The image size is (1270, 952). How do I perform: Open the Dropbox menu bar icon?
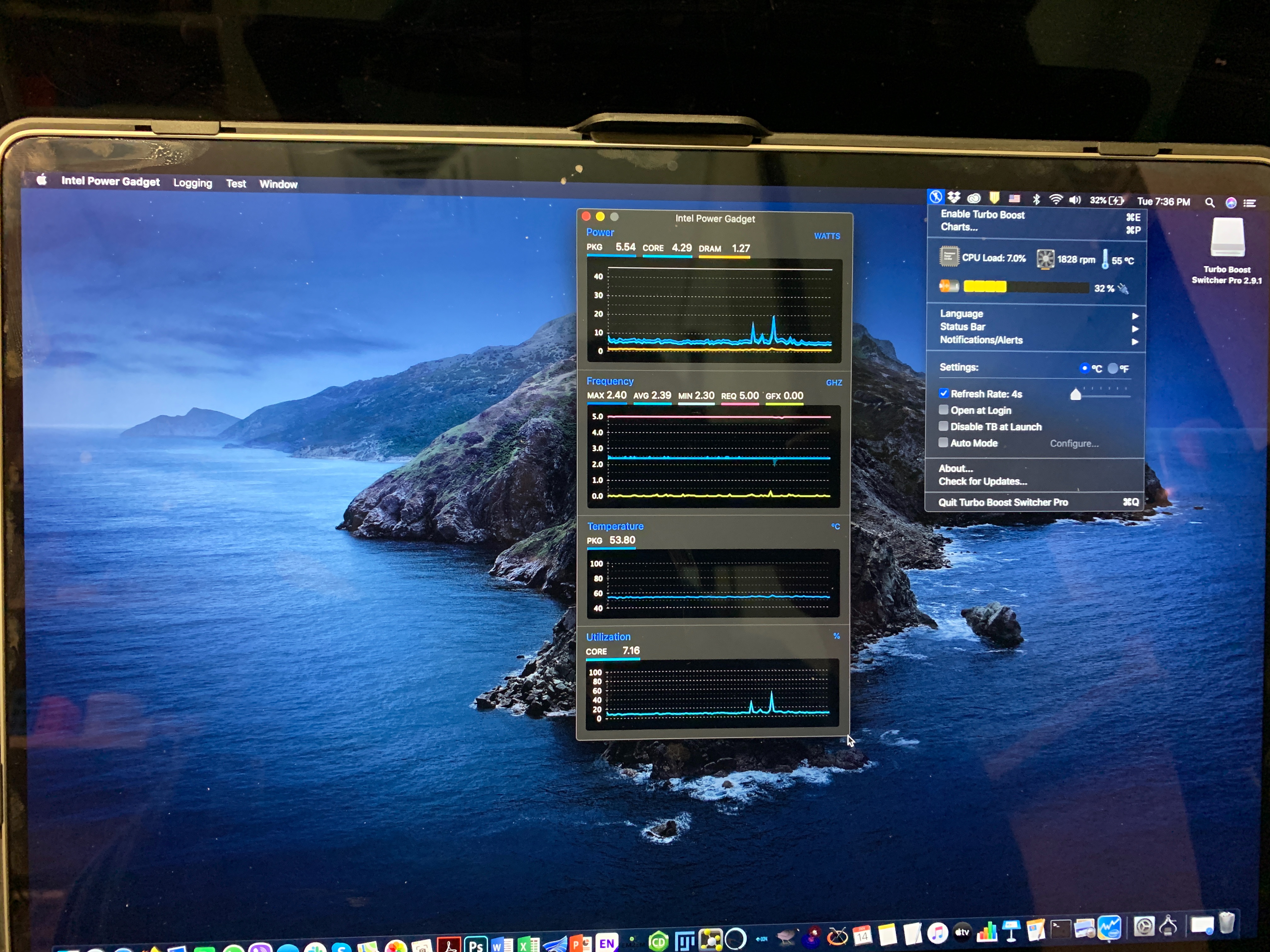954,198
